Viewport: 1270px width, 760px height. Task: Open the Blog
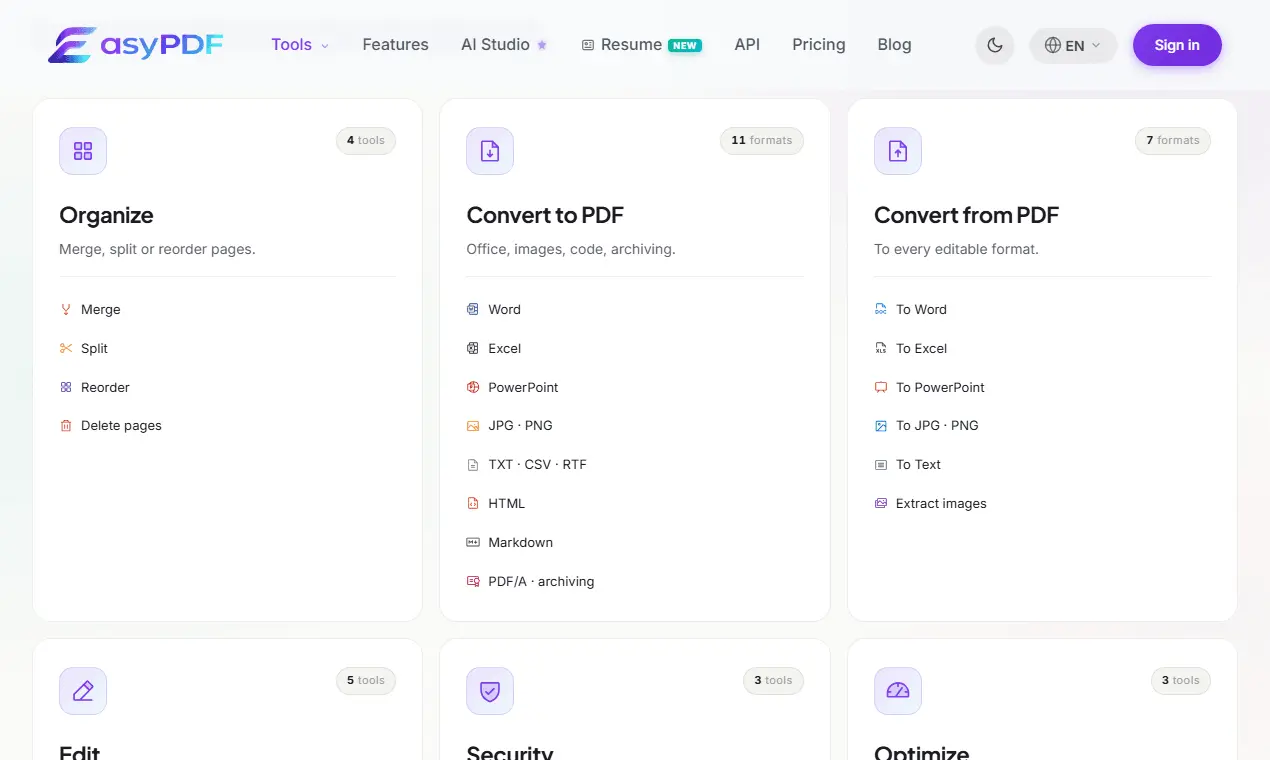coord(894,44)
